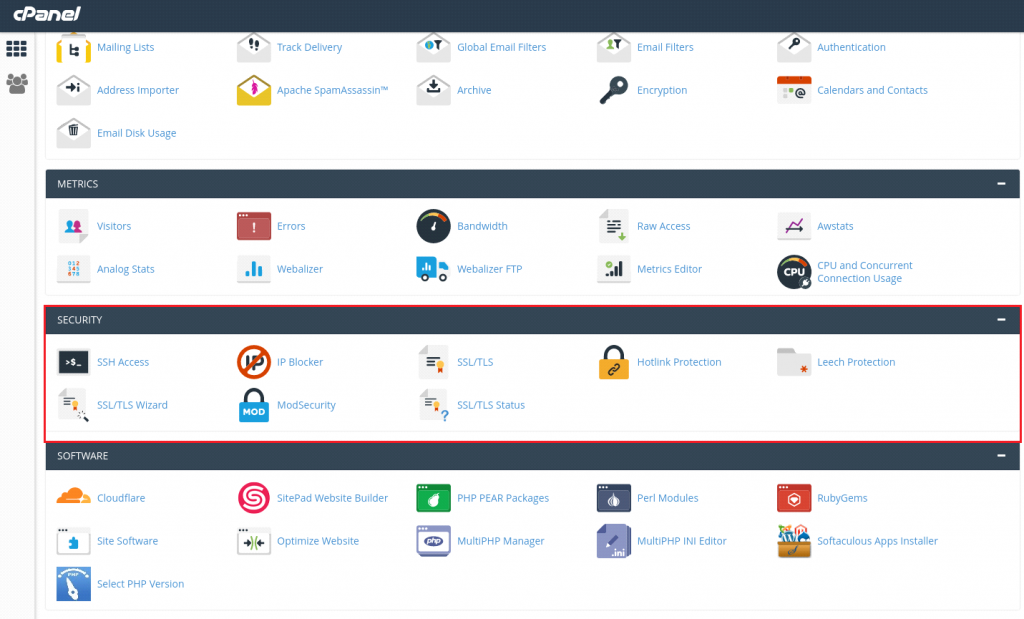The height and width of the screenshot is (619, 1024).
Task: Open the MultiPHP Manager link
Action: pos(500,541)
